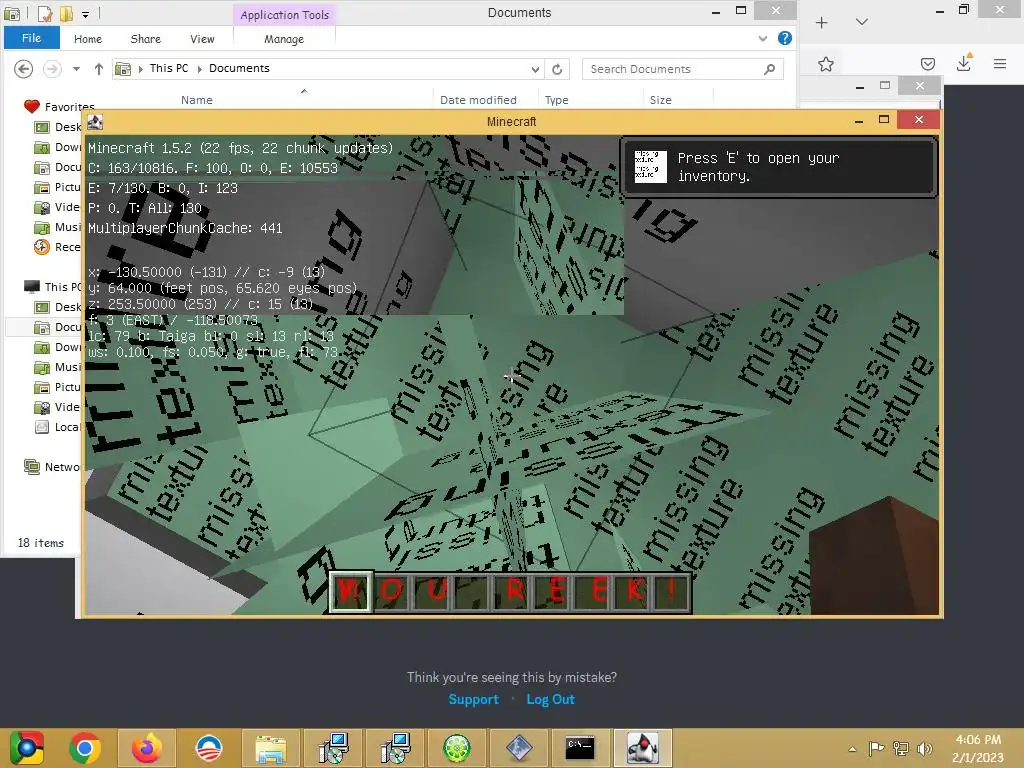Image resolution: width=1024 pixels, height=768 pixels.
Task: Expand the Explorer ribbon with the chevron
Action: 763,39
